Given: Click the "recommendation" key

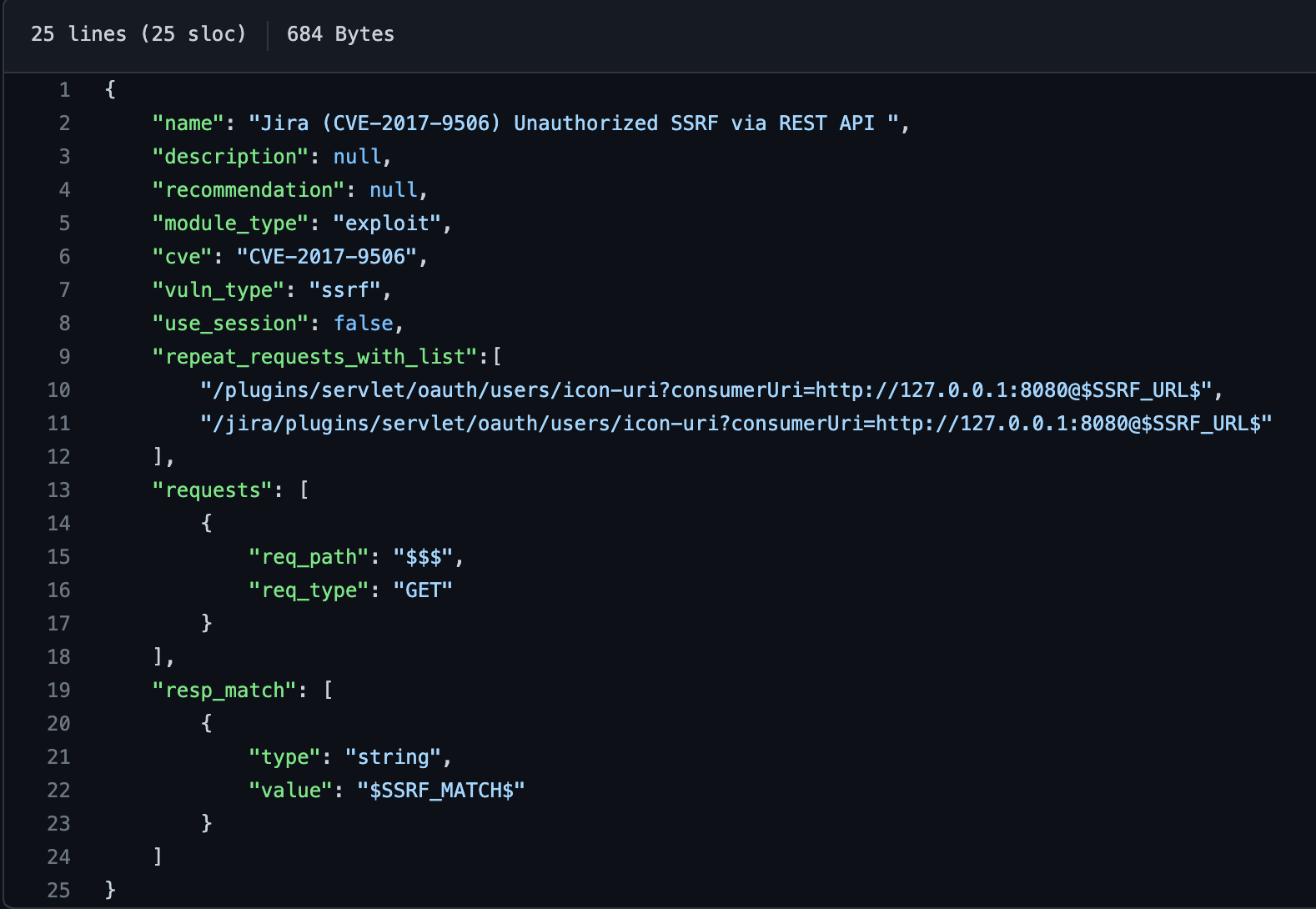Looking at the screenshot, I should (x=249, y=190).
